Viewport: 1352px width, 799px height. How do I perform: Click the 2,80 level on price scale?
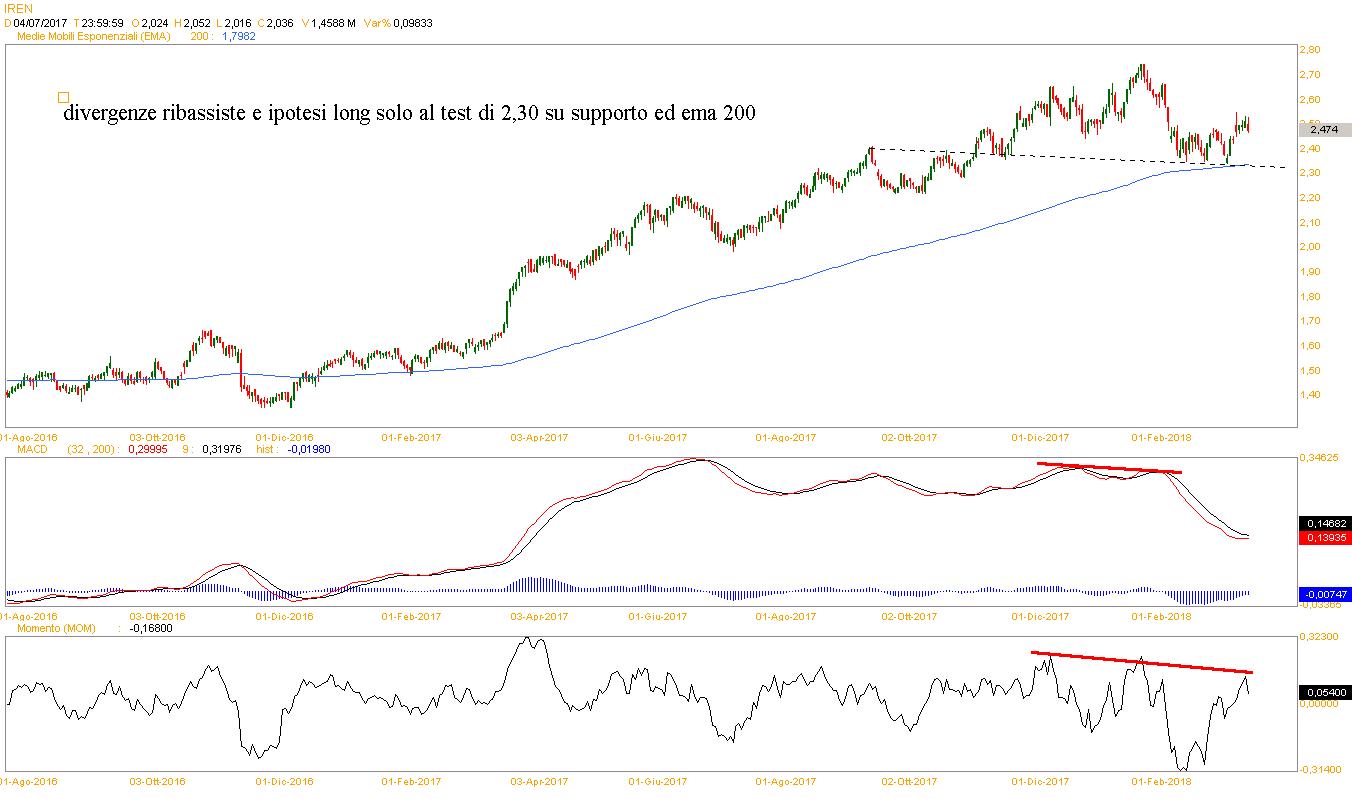(1310, 50)
